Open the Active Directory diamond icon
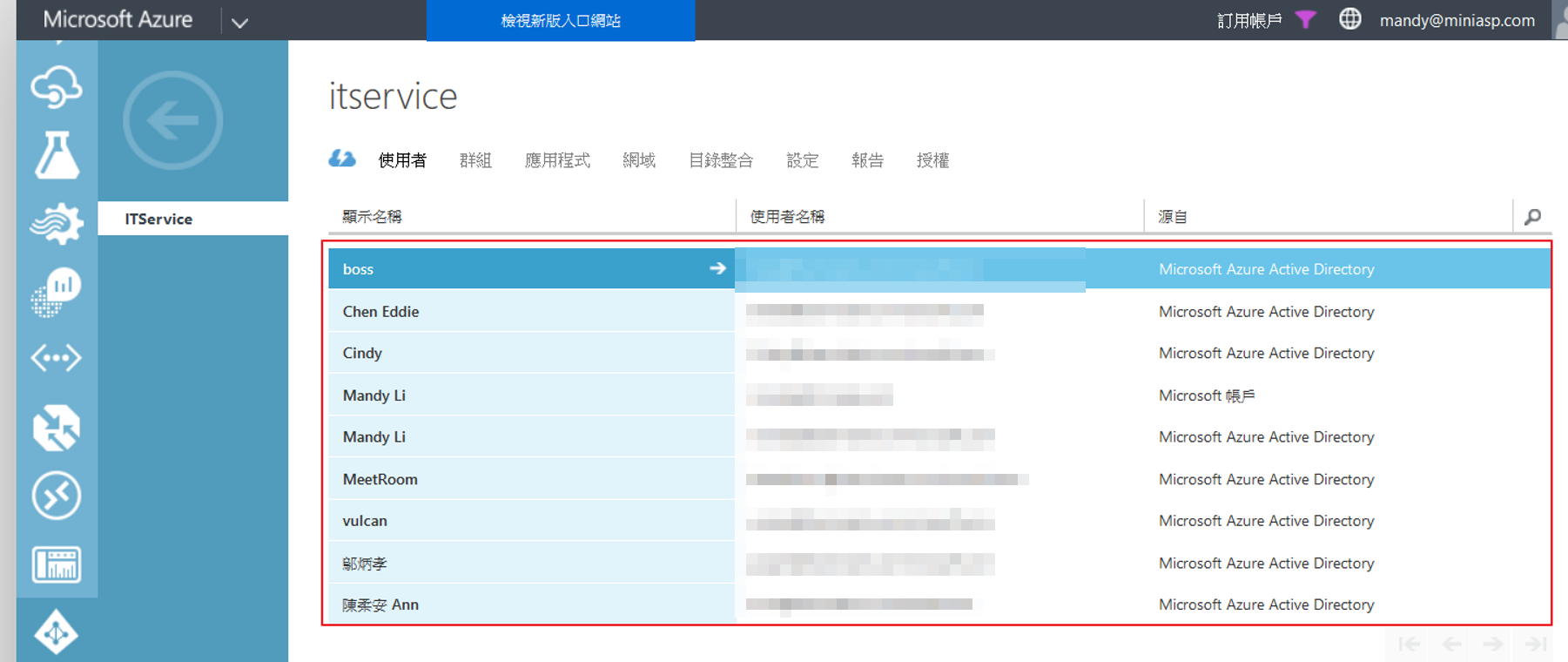The width and height of the screenshot is (1568, 662). (57, 632)
